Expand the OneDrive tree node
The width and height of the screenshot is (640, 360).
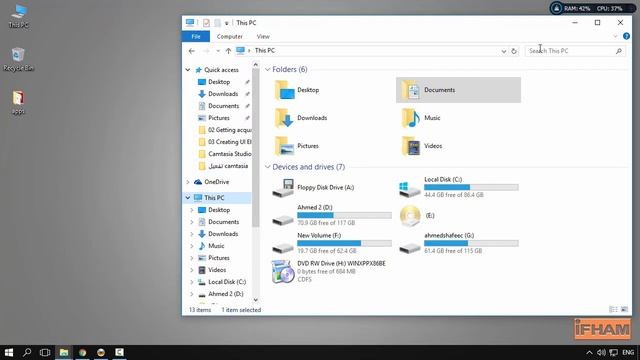point(188,182)
